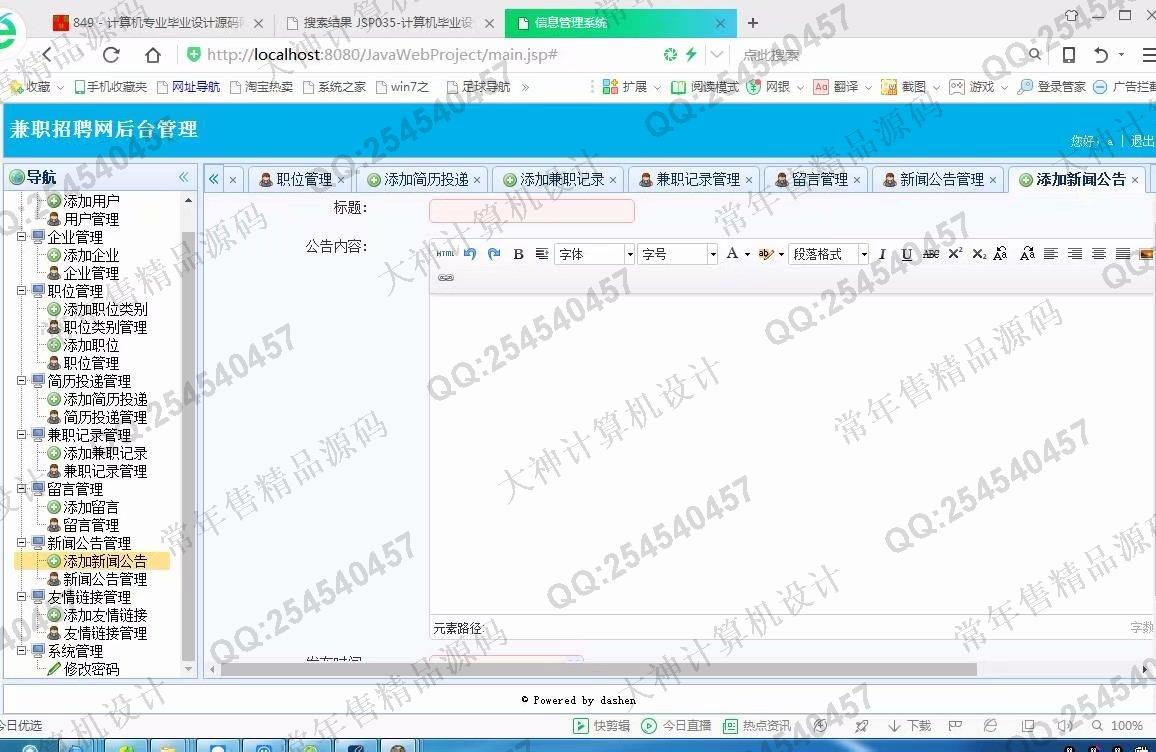Screen dimensions: 1156x752
Task: Reload the browser page
Action: point(111,55)
